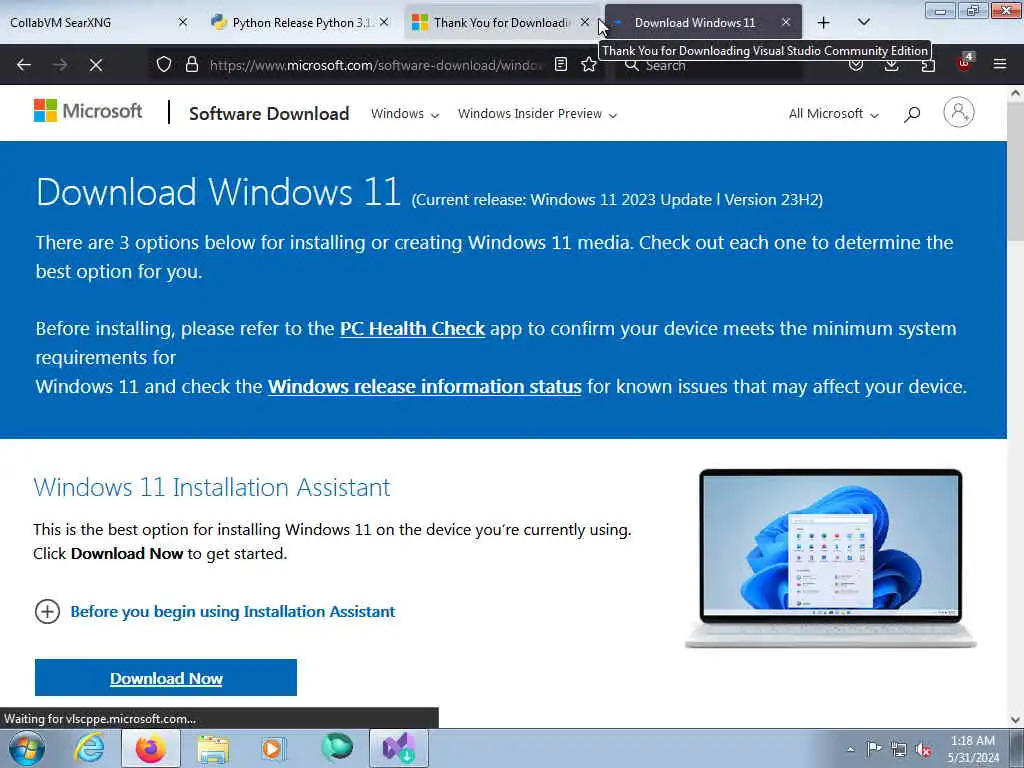Click the scrollbar down arrow
Image resolution: width=1024 pixels, height=768 pixels.
click(x=1016, y=720)
